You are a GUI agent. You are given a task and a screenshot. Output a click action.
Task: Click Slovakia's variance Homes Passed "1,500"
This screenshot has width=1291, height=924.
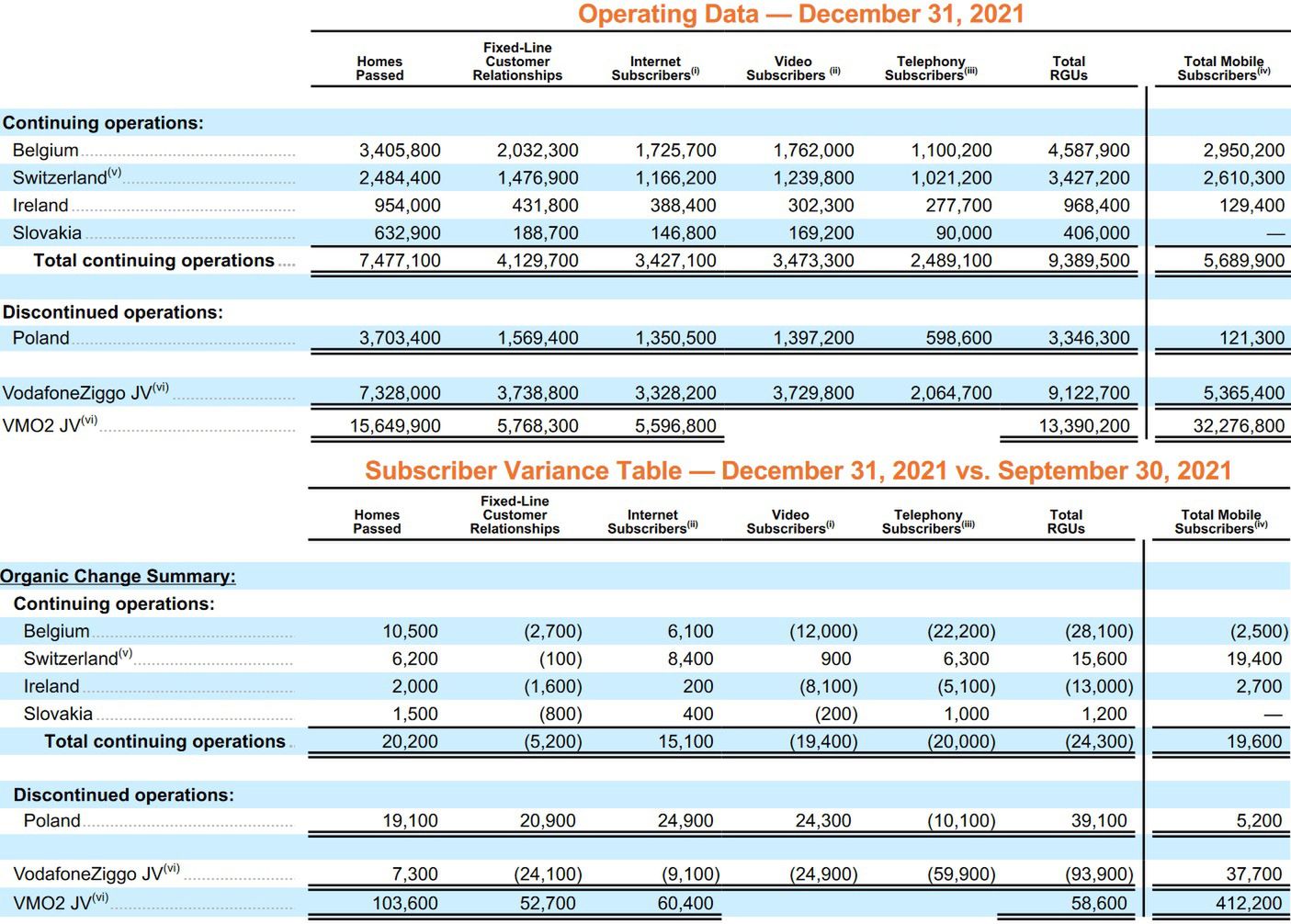tap(414, 714)
